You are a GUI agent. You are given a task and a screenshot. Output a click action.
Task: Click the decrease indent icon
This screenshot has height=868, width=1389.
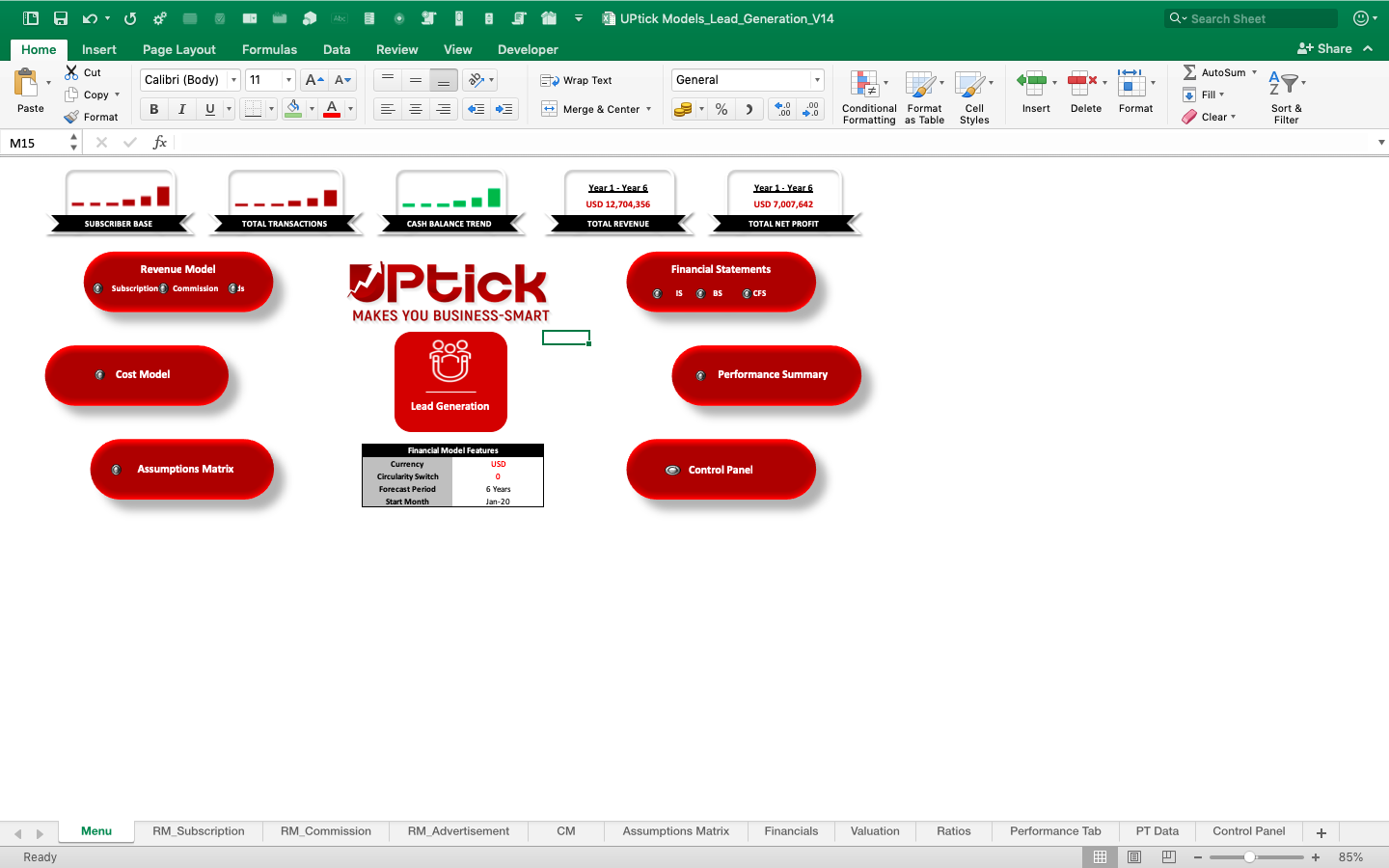tap(477, 109)
